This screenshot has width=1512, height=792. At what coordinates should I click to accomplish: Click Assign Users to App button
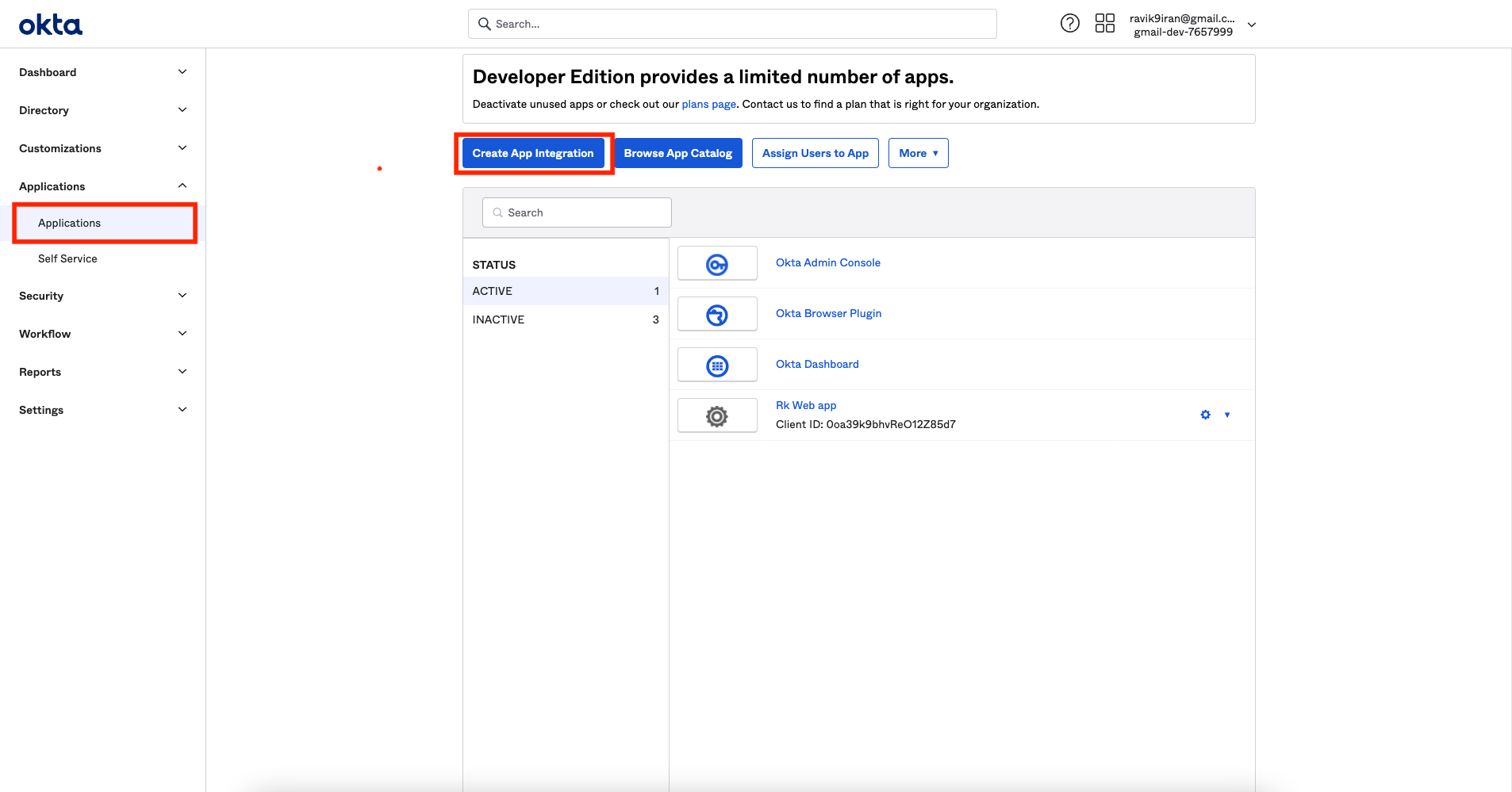(815, 153)
